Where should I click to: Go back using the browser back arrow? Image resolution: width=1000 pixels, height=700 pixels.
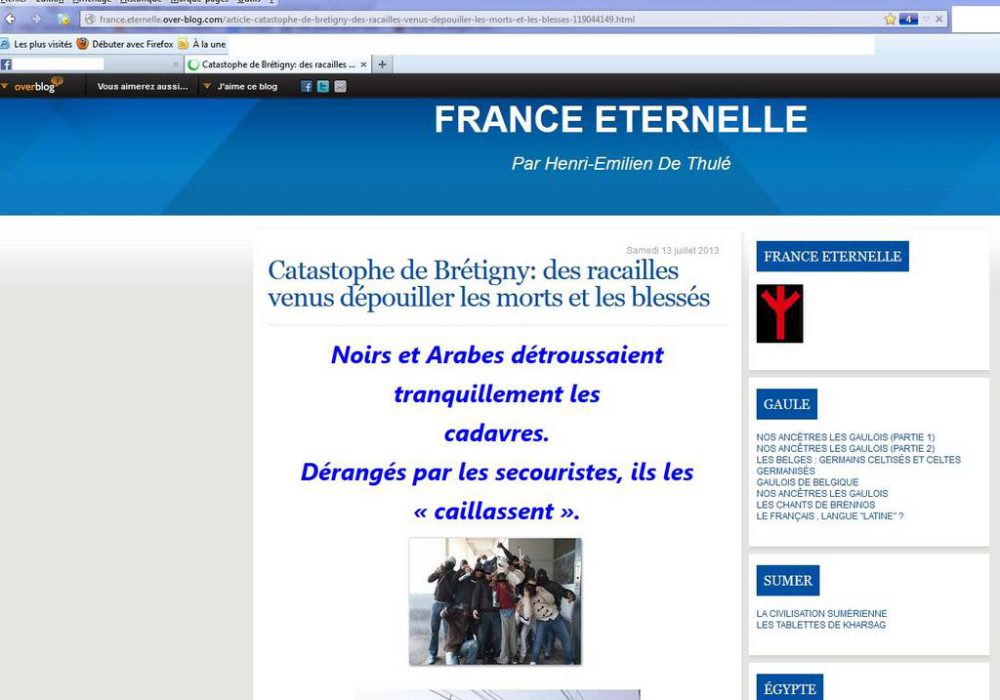10,19
